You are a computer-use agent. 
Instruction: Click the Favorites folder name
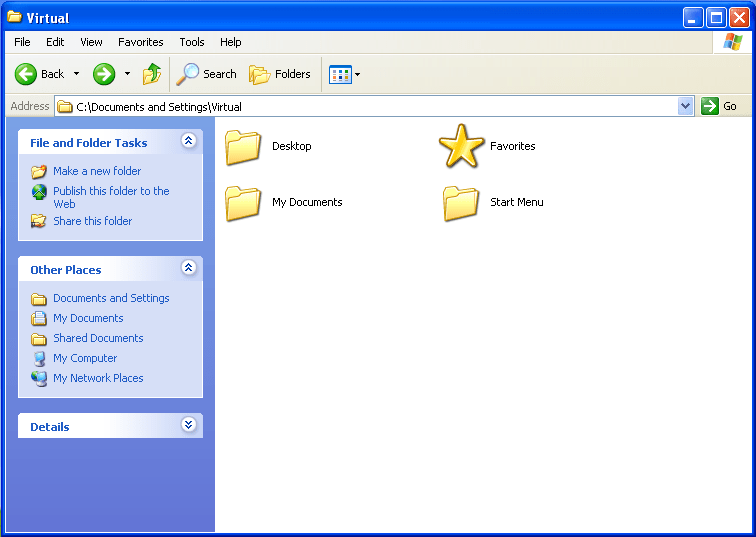point(513,146)
